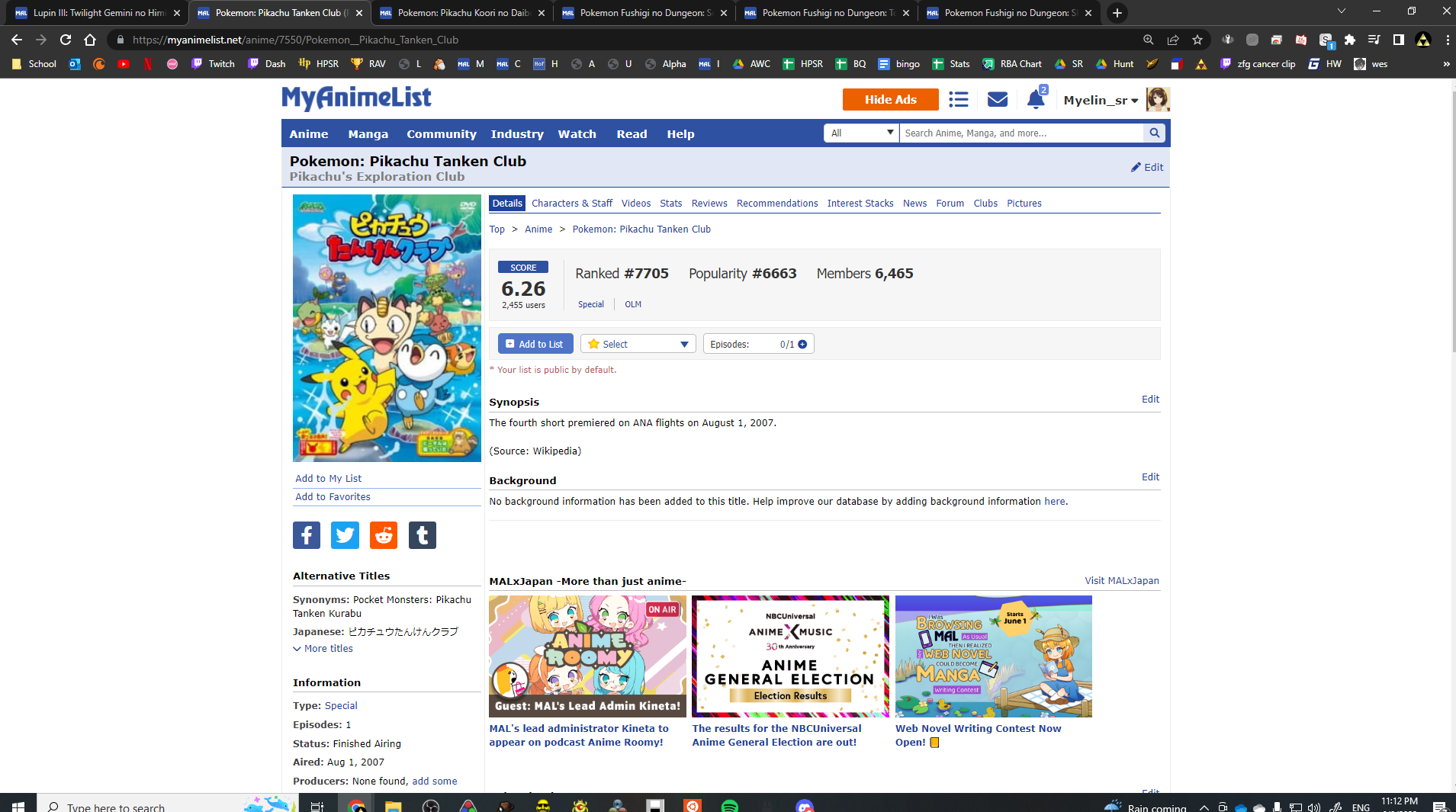Open the Anime General Election thumbnail

[x=790, y=656]
